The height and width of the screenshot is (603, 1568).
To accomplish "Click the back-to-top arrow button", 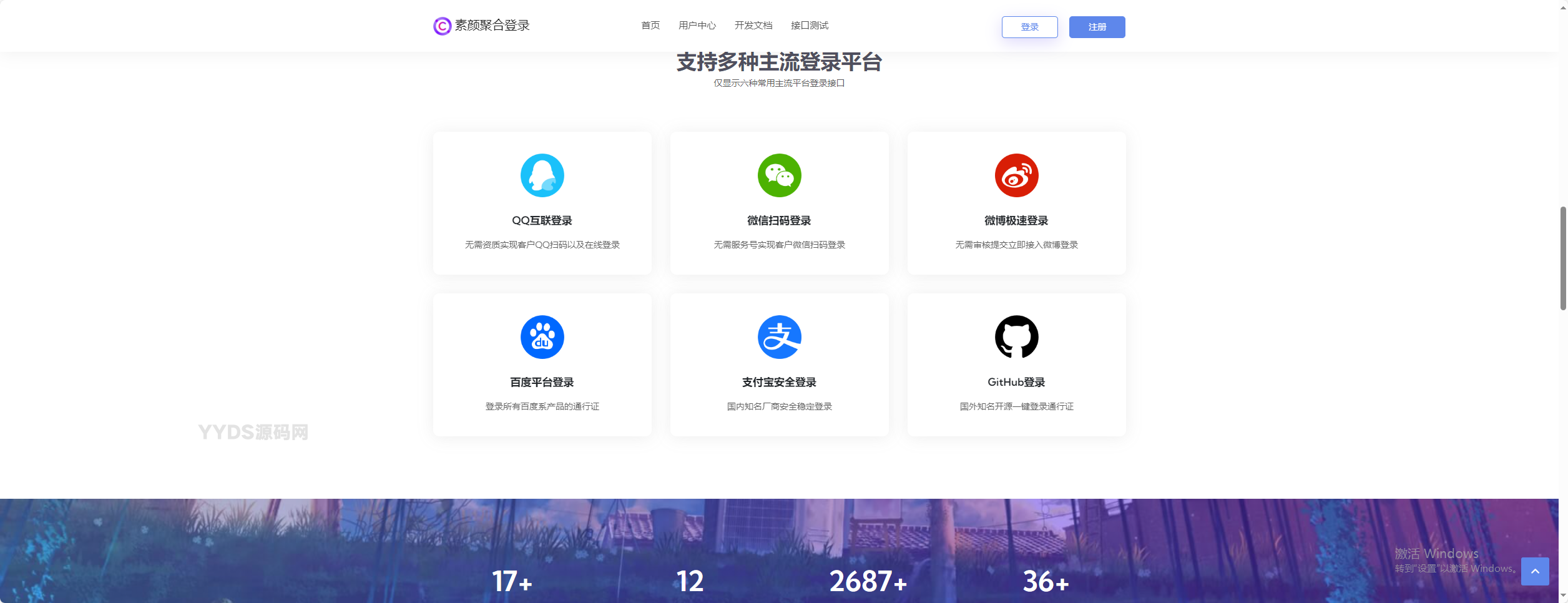I will pyautogui.click(x=1536, y=571).
